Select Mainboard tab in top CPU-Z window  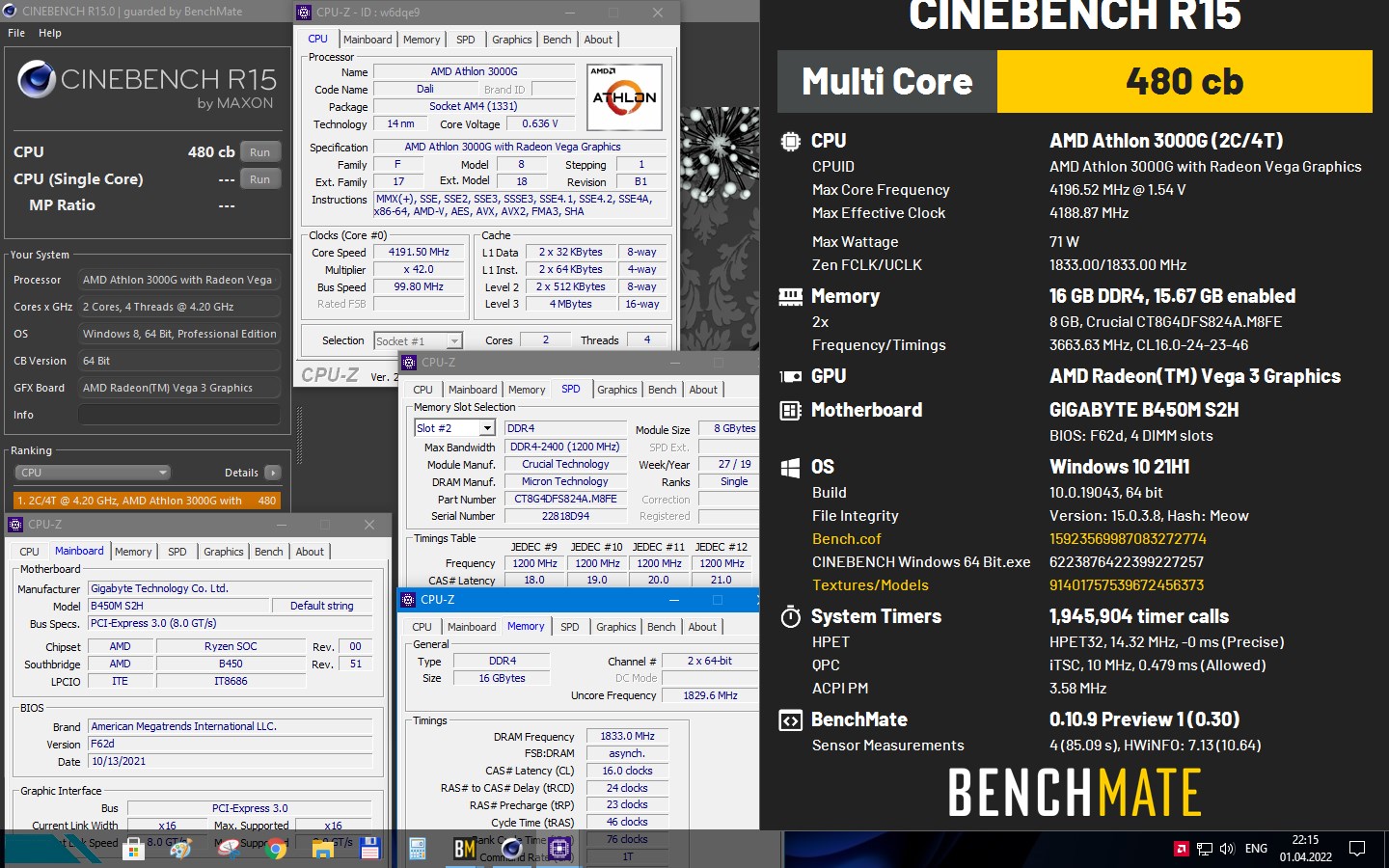[368, 40]
